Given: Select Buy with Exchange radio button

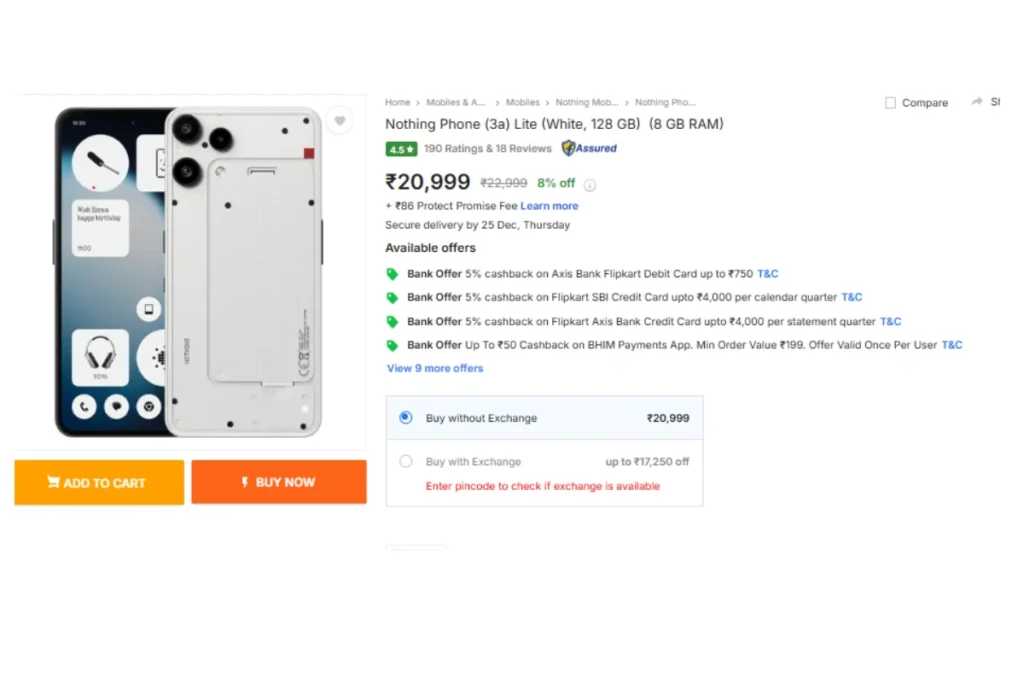Looking at the screenshot, I should 406,462.
